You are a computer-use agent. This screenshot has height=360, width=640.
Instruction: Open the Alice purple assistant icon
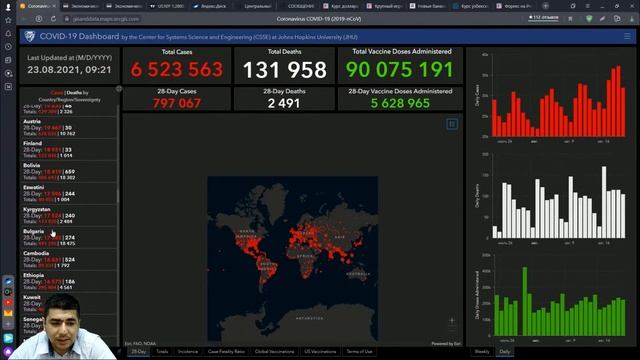[x=8, y=351]
